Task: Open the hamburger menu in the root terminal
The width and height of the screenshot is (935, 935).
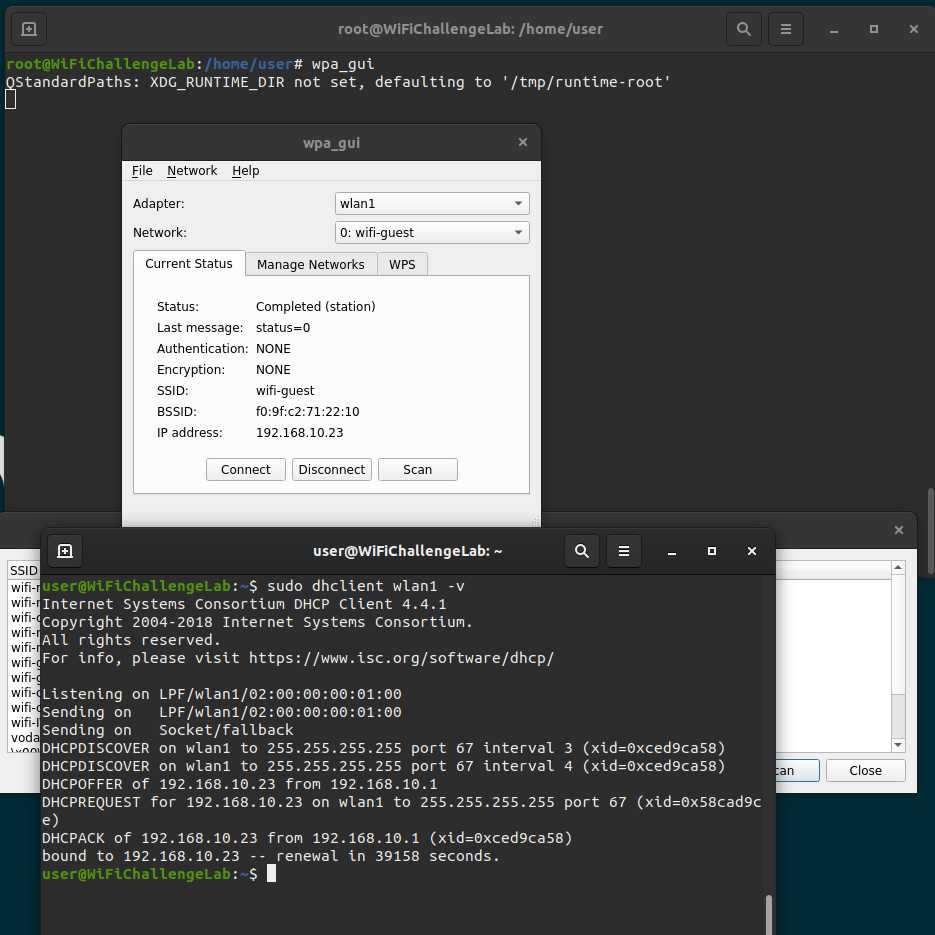Action: (787, 29)
